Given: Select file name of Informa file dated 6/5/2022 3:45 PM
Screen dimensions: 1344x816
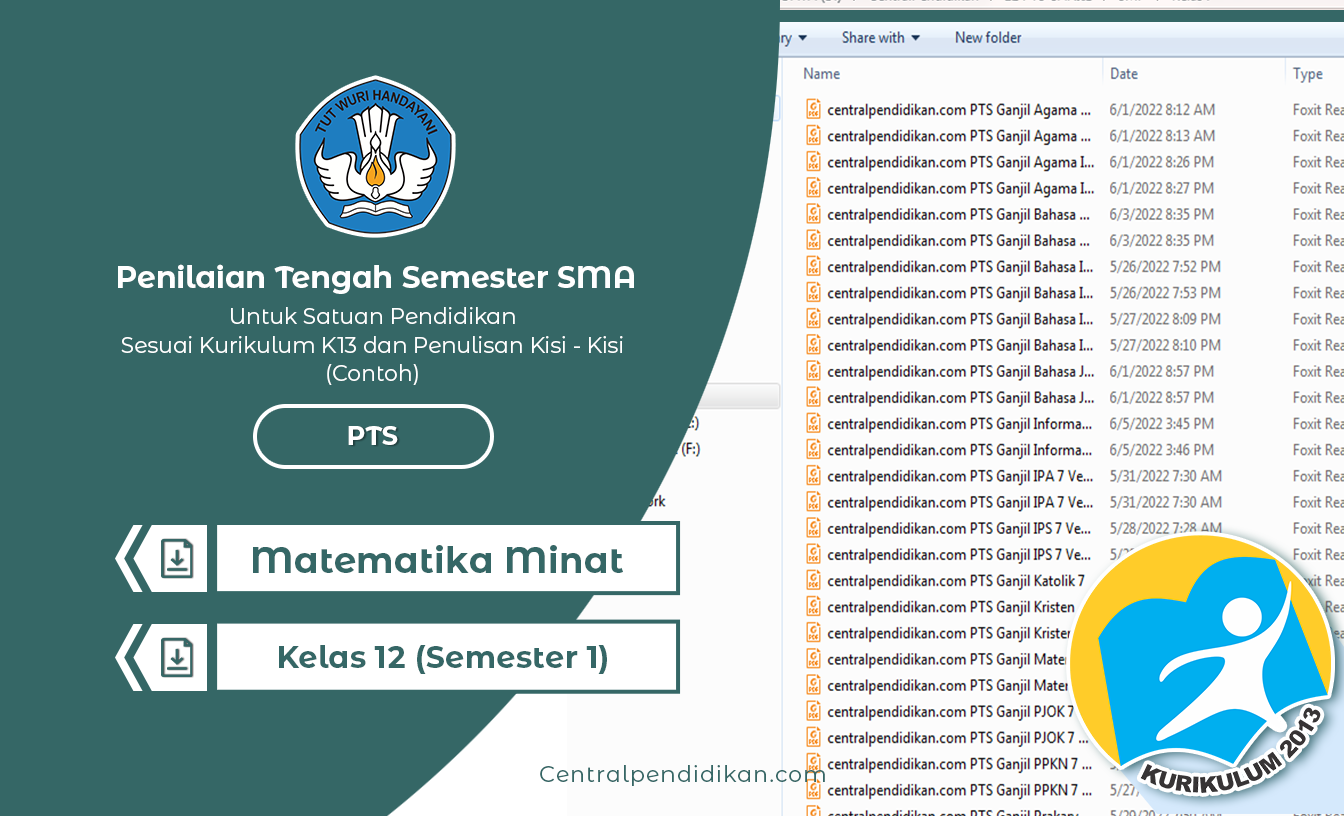Looking at the screenshot, I should tap(960, 424).
